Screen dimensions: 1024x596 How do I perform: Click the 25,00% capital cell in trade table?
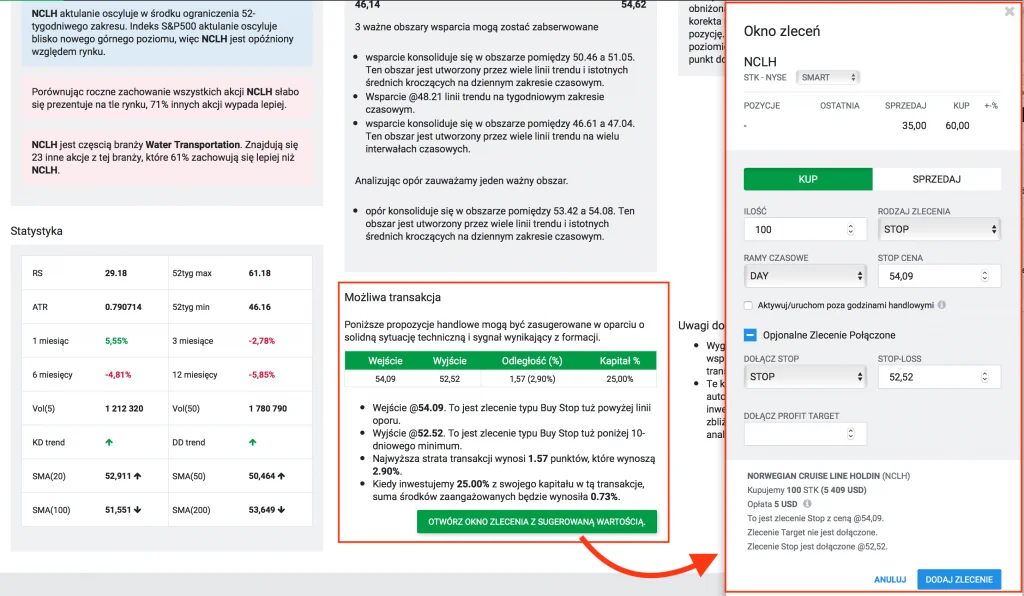click(x=620, y=379)
